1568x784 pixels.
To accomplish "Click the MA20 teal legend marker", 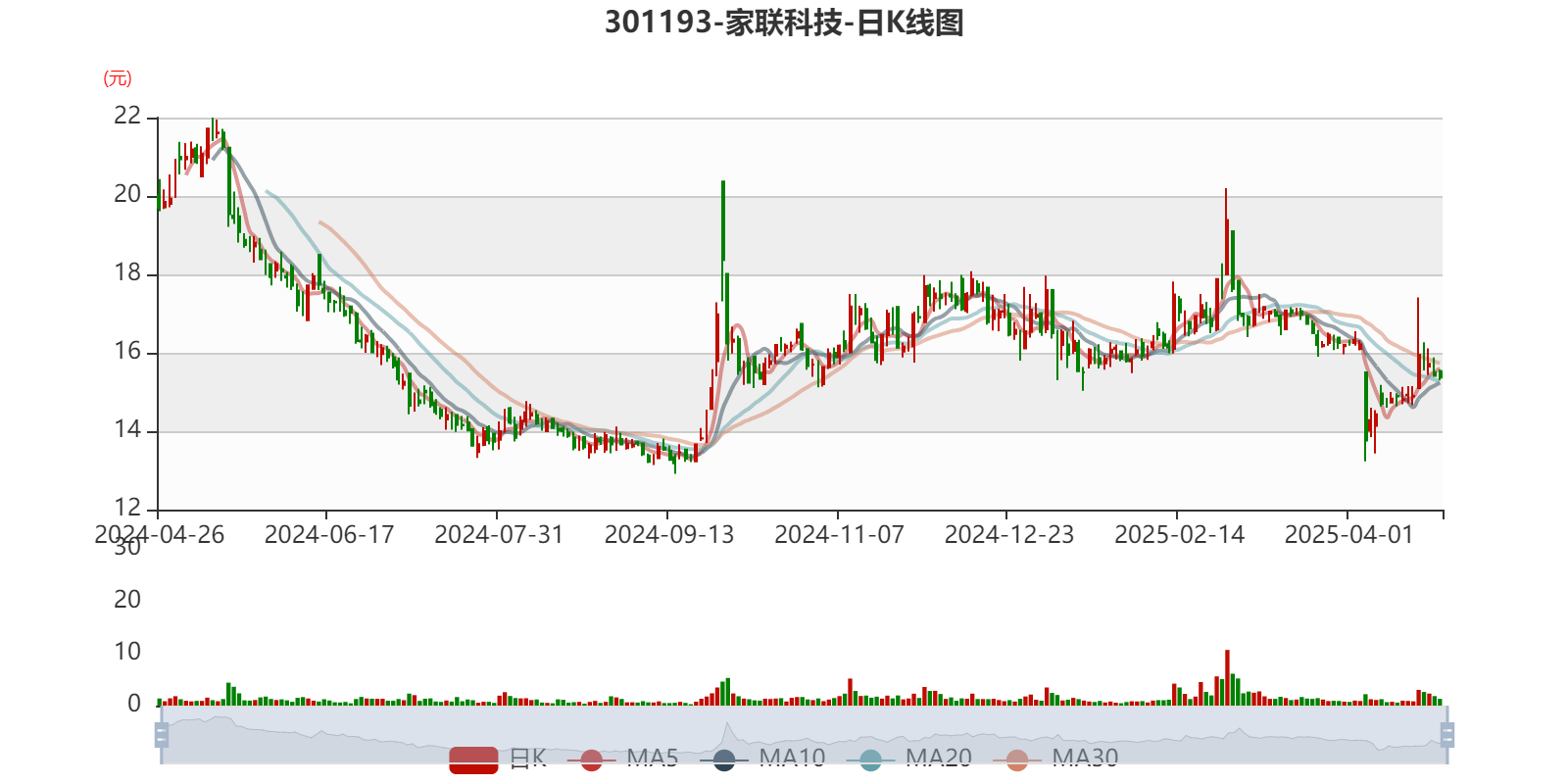I will coord(870,759).
